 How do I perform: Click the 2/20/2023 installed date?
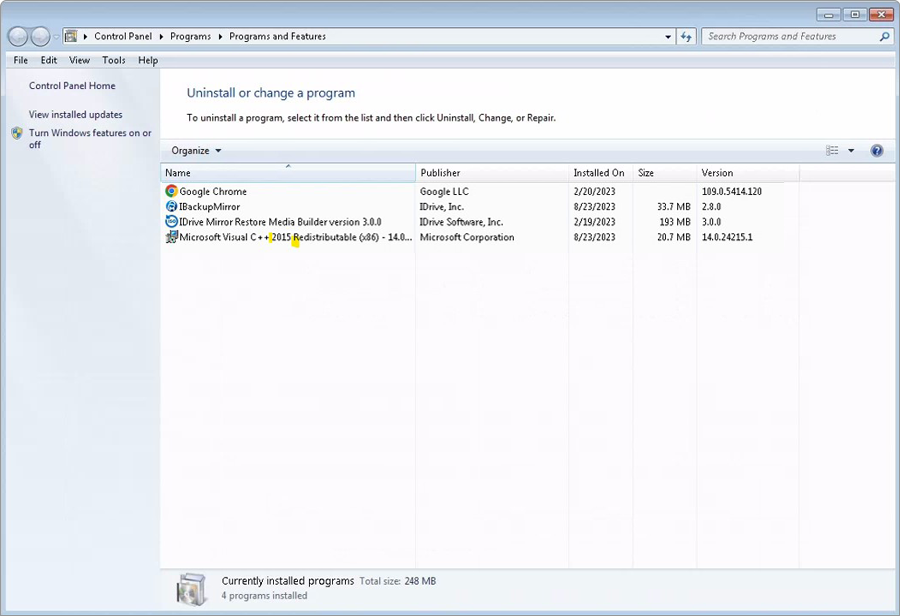(594, 191)
